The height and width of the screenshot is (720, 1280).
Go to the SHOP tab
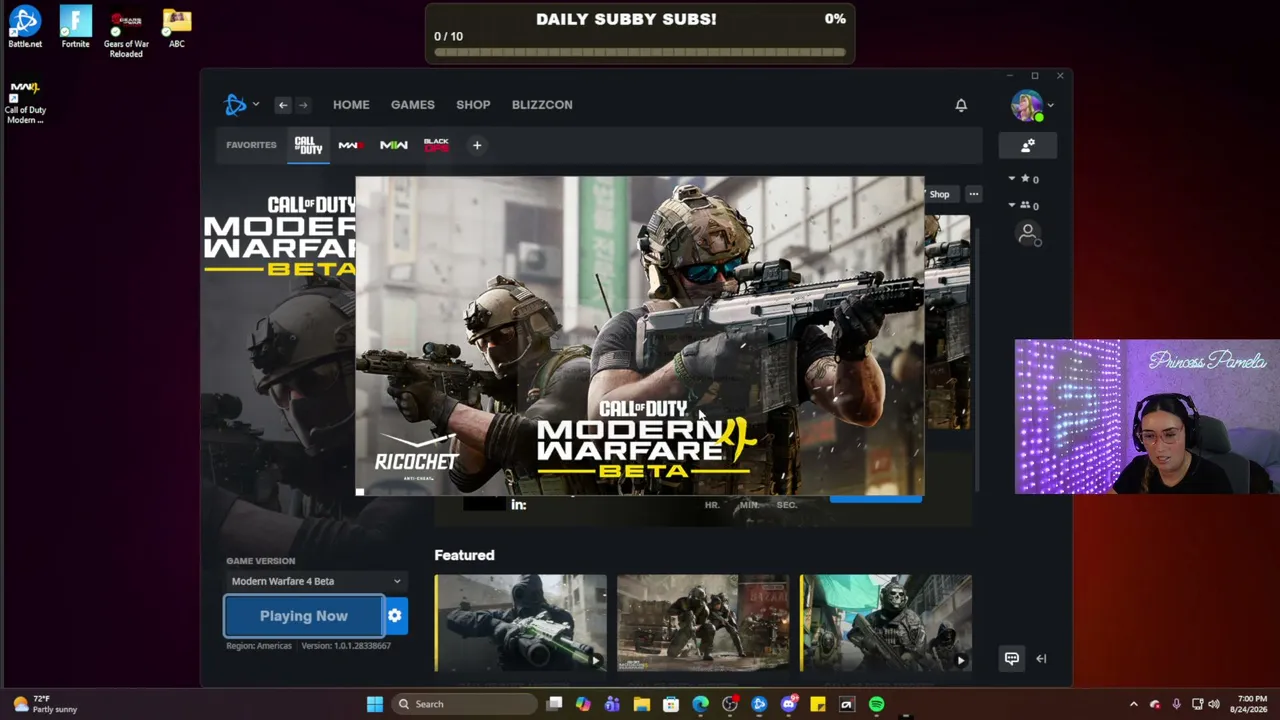coord(473,105)
